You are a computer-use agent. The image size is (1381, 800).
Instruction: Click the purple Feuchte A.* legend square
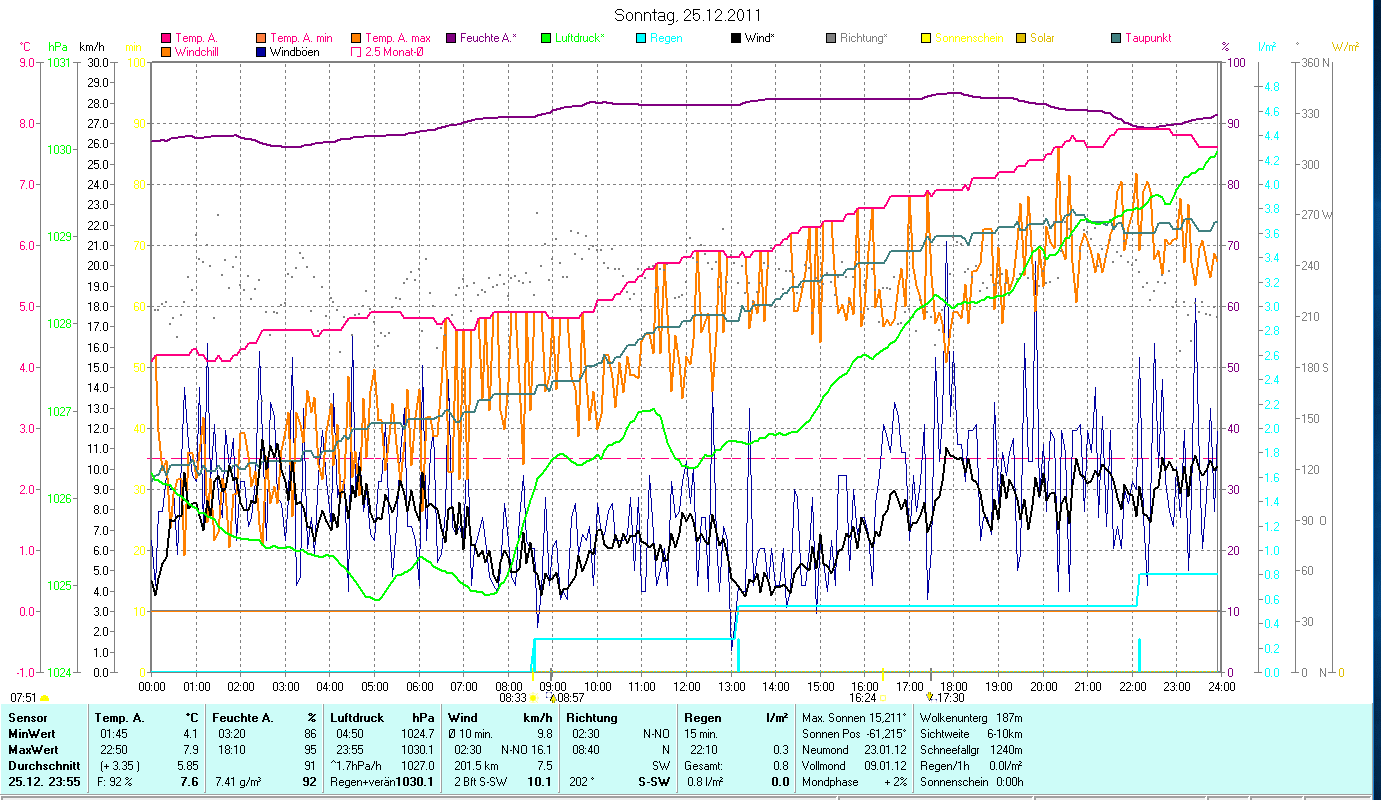(x=450, y=39)
